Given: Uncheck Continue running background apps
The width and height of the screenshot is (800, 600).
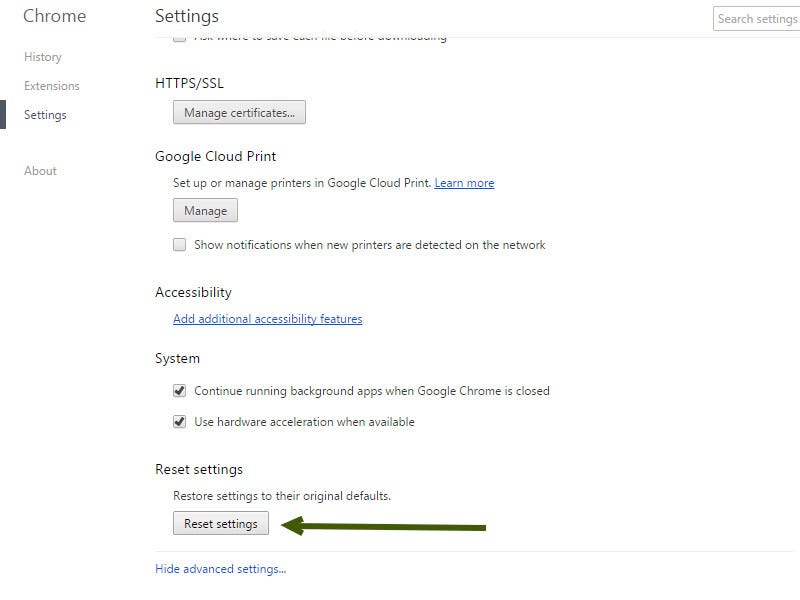Looking at the screenshot, I should [180, 391].
